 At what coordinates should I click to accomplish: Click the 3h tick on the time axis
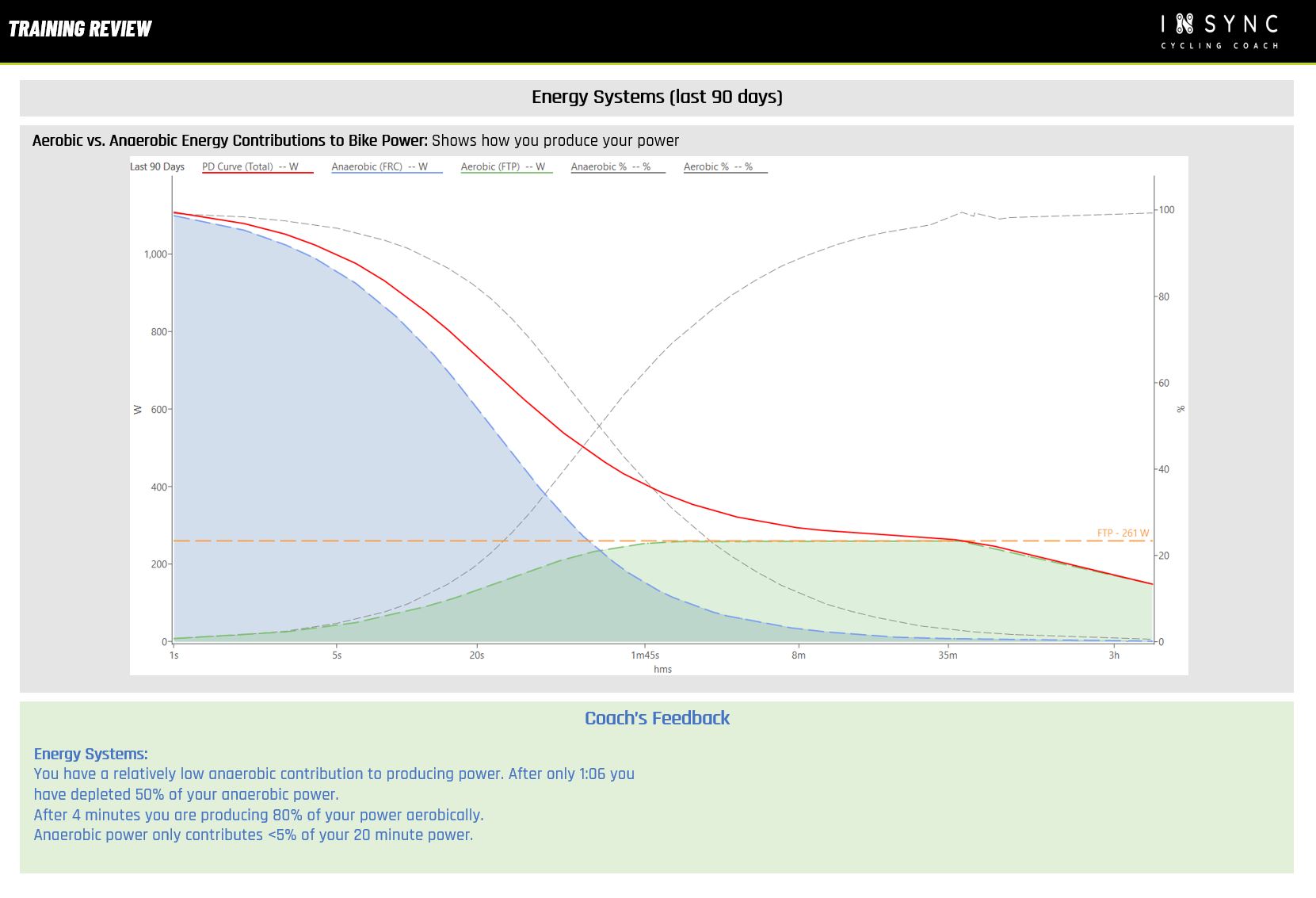pyautogui.click(x=1114, y=655)
